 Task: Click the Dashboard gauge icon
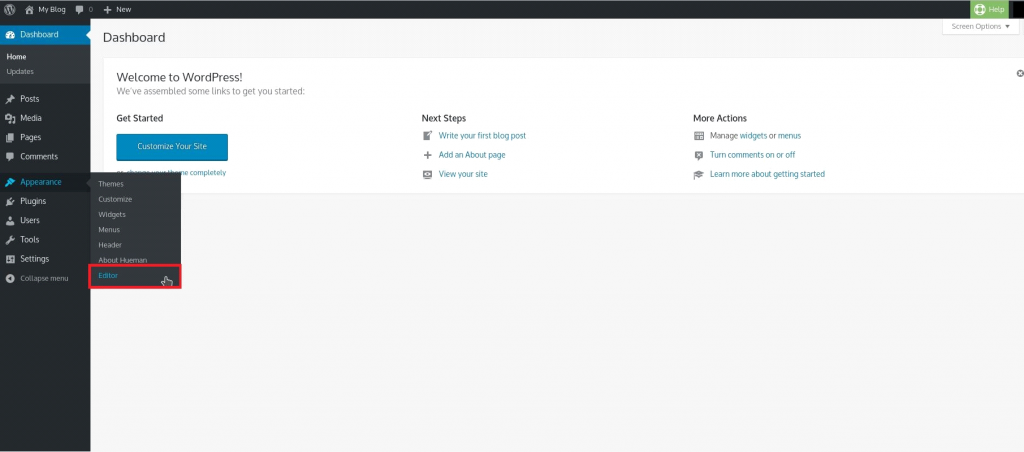click(10, 35)
